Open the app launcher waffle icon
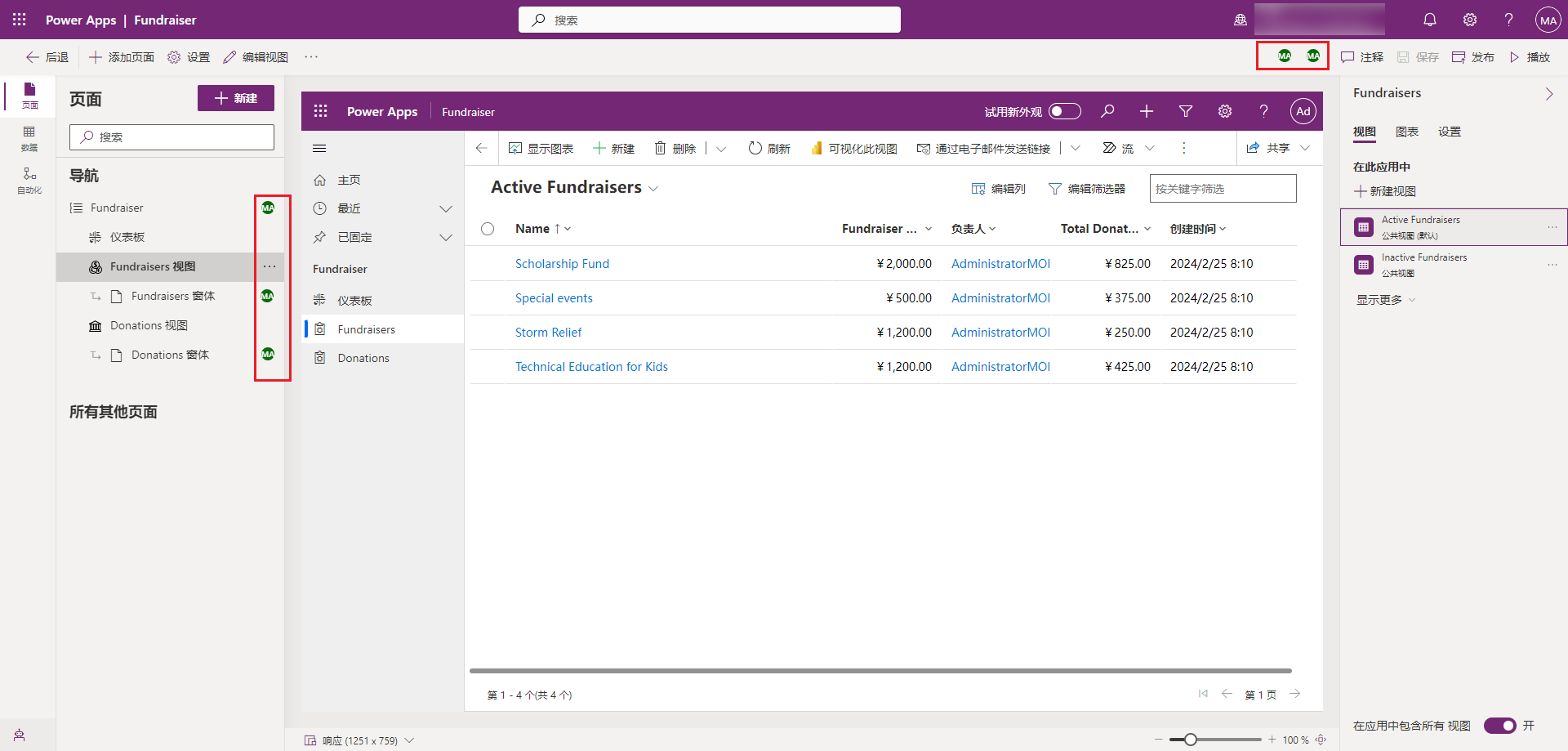 [x=20, y=20]
